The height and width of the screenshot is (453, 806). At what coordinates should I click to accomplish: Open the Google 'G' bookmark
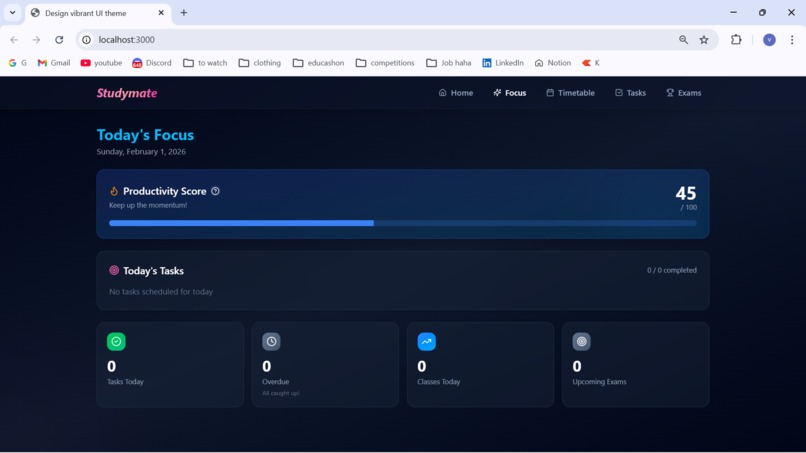[17, 63]
